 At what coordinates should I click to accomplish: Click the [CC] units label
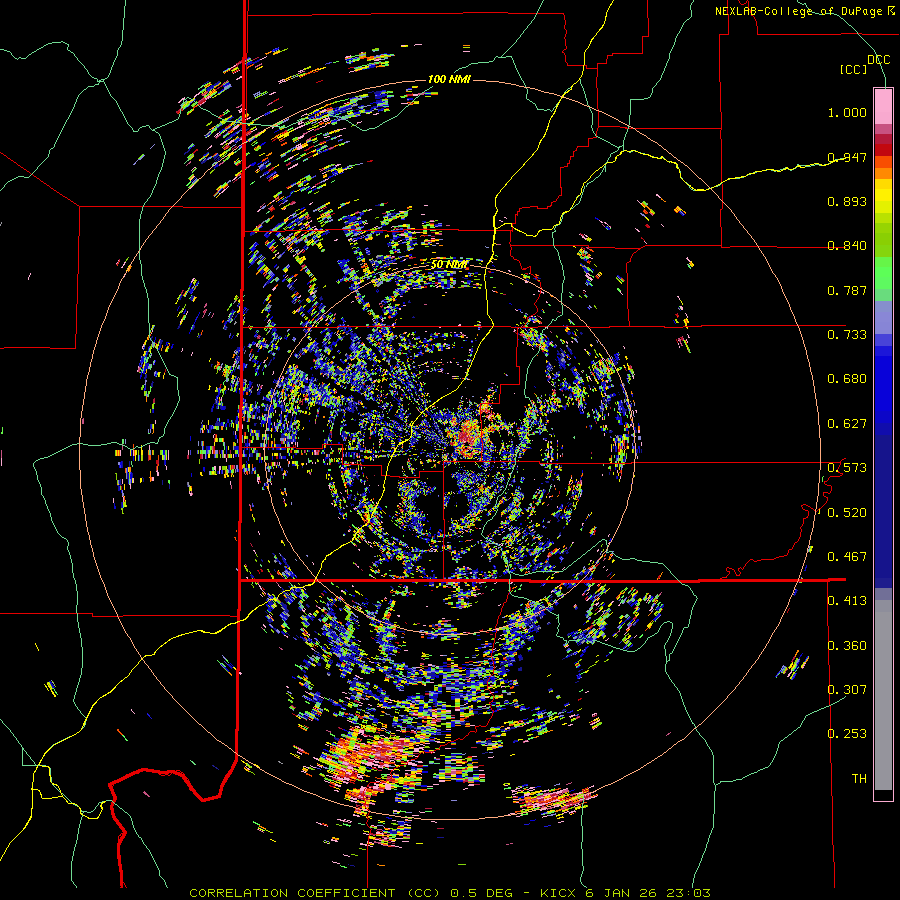853,69
